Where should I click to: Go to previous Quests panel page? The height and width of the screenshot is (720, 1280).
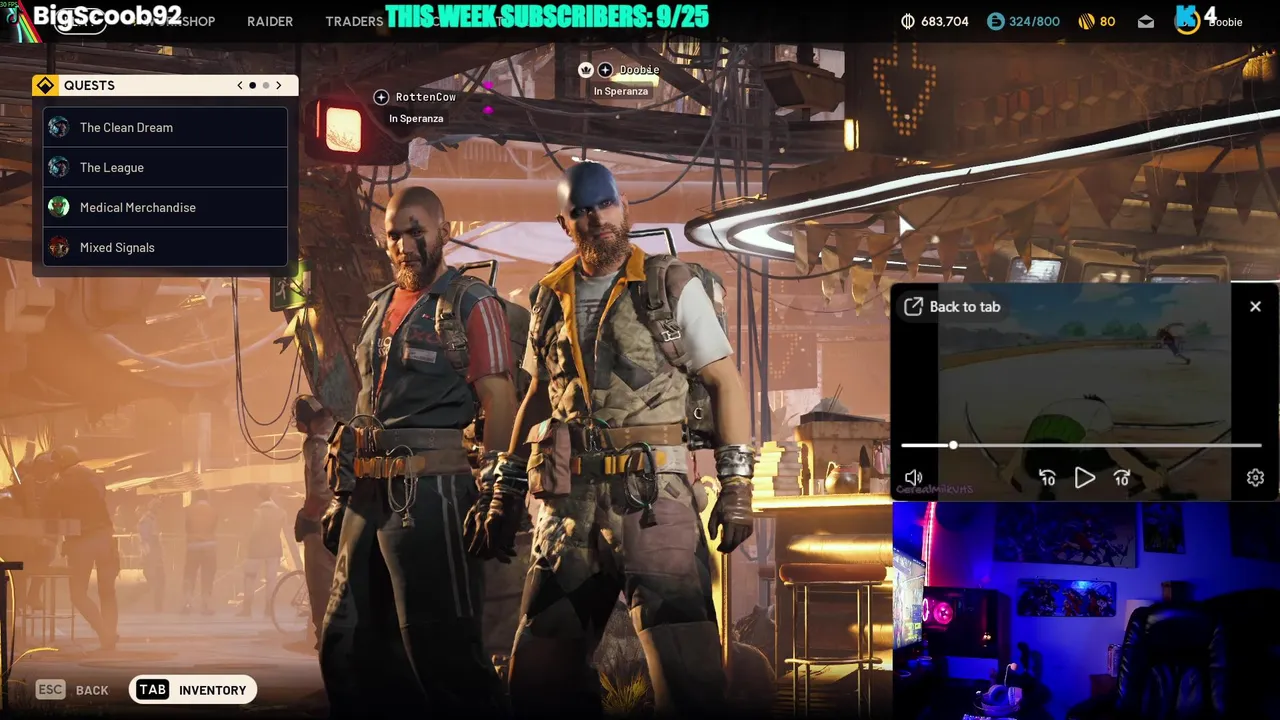pyautogui.click(x=240, y=85)
